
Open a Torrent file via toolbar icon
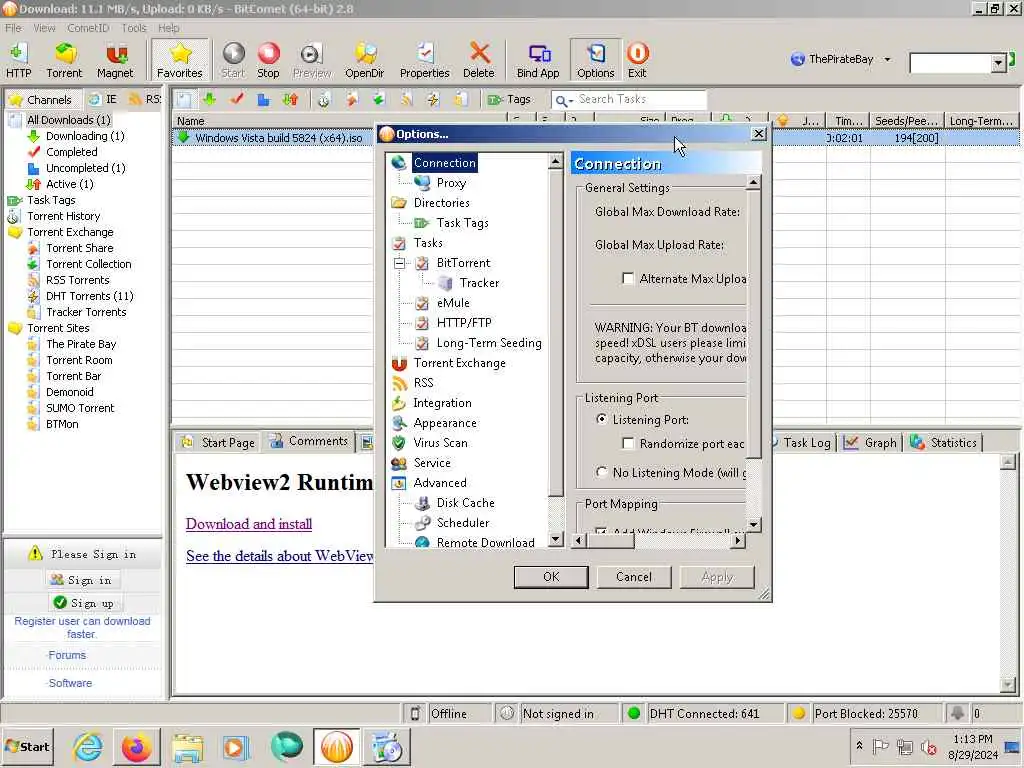[x=64, y=60]
